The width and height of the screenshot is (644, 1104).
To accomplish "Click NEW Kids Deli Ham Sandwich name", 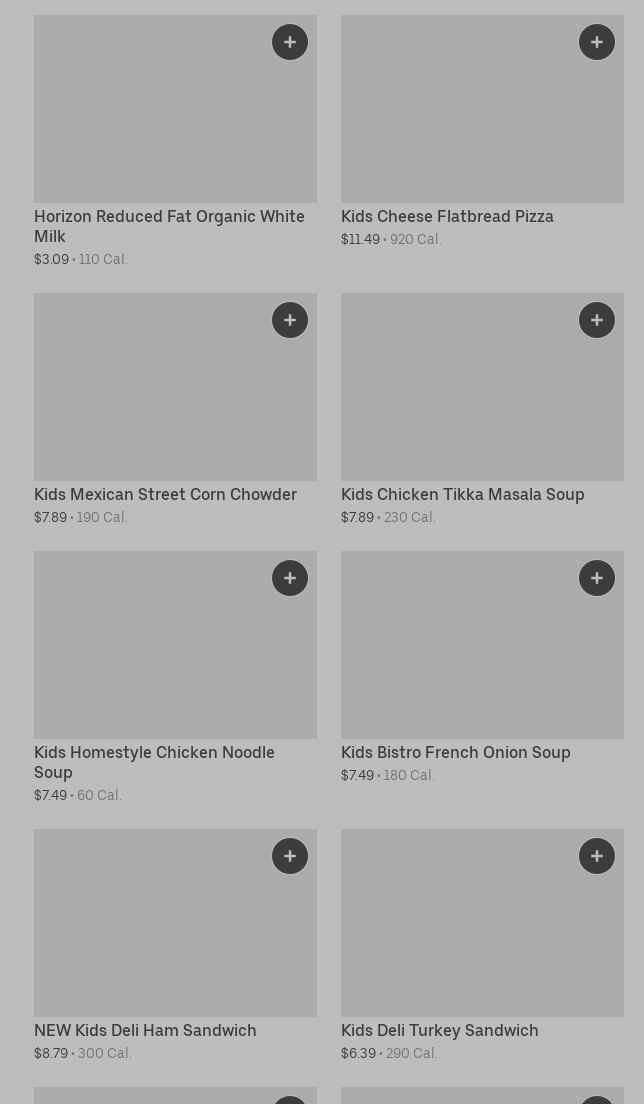I will pos(145,1030).
